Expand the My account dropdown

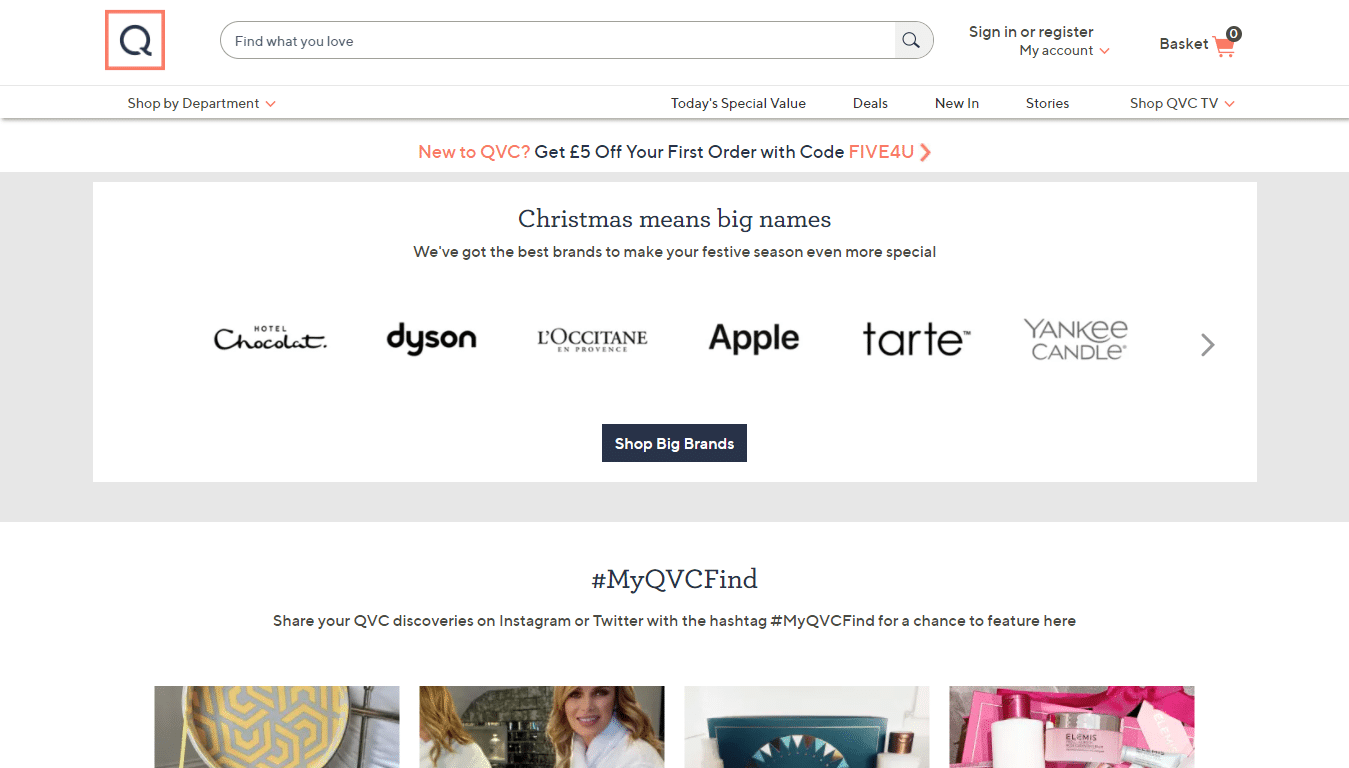1064,51
